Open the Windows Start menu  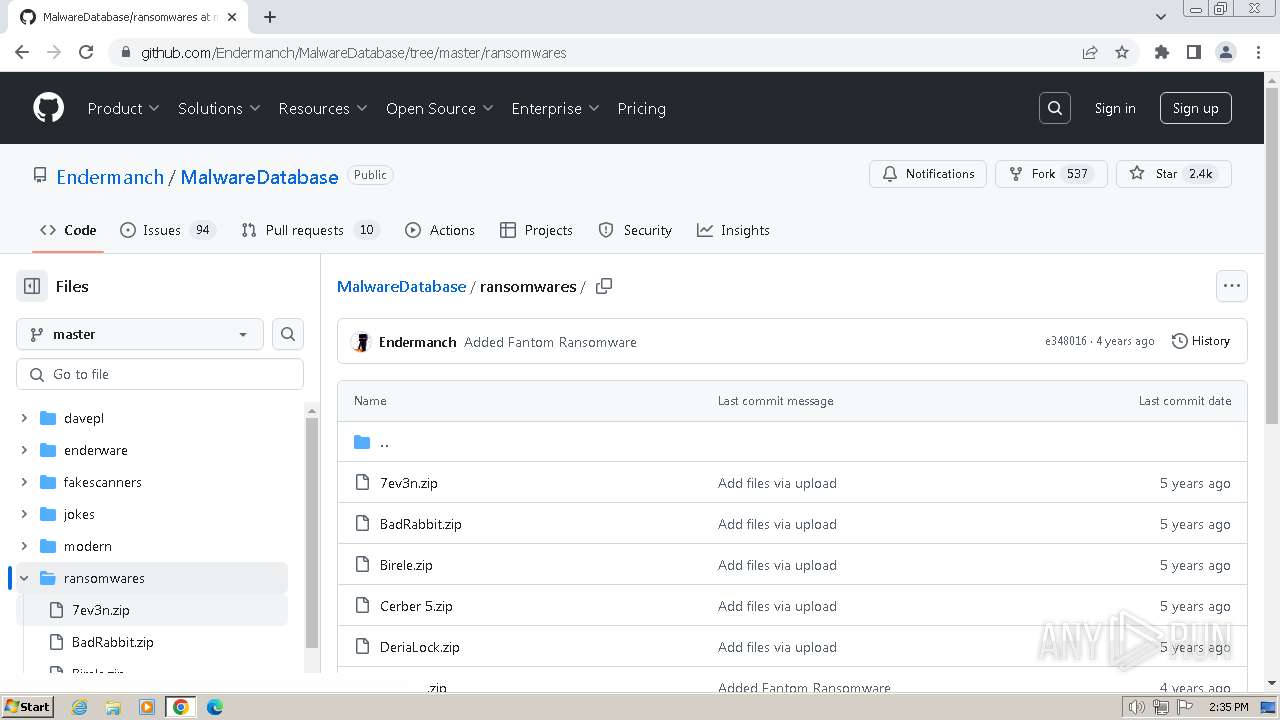[28, 707]
